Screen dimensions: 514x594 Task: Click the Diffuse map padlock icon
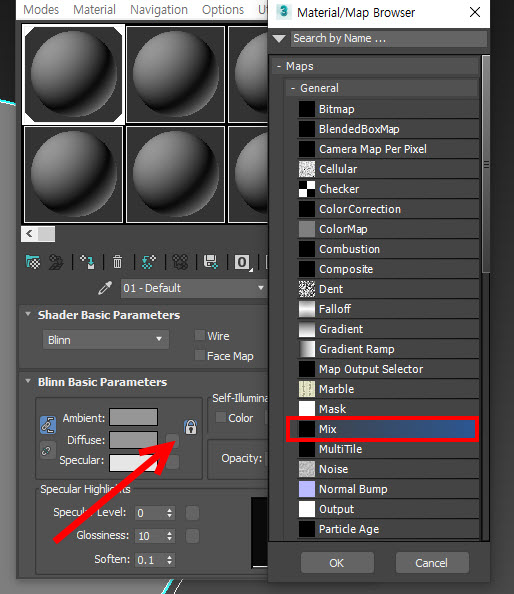pos(191,427)
